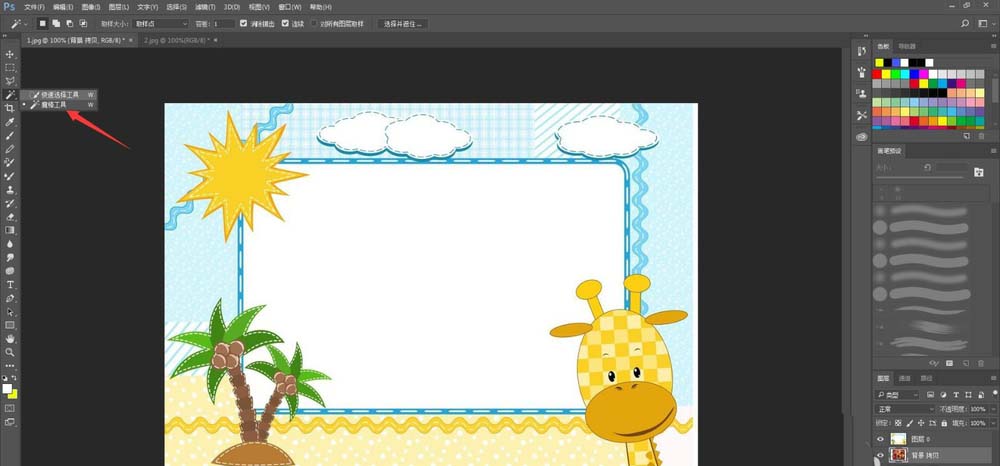Select the Horizontal Type tool
Screen dimensions: 1000x466
click(10, 284)
